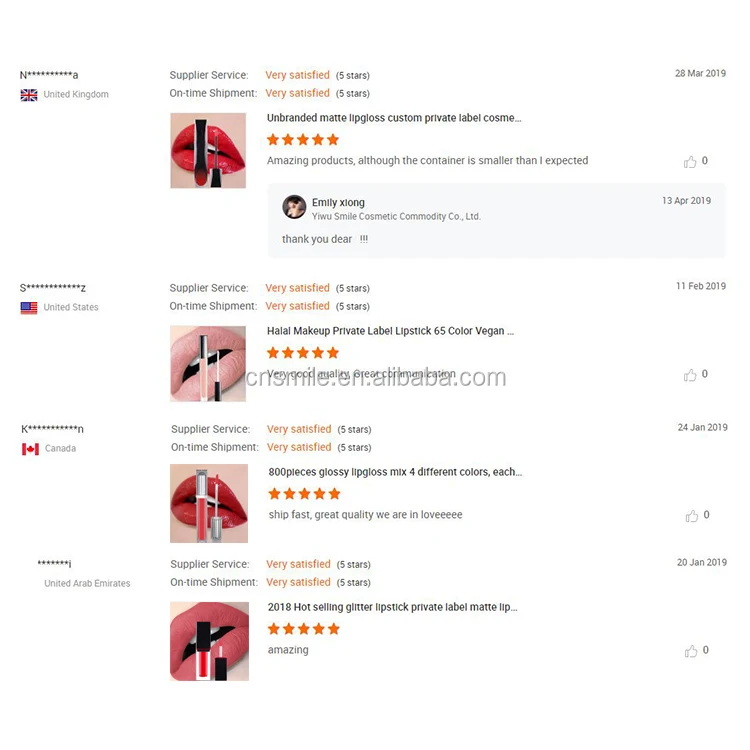Open '800pieces glossy lipgloss mix' product link
Screen dimensions: 750x750
395,472
